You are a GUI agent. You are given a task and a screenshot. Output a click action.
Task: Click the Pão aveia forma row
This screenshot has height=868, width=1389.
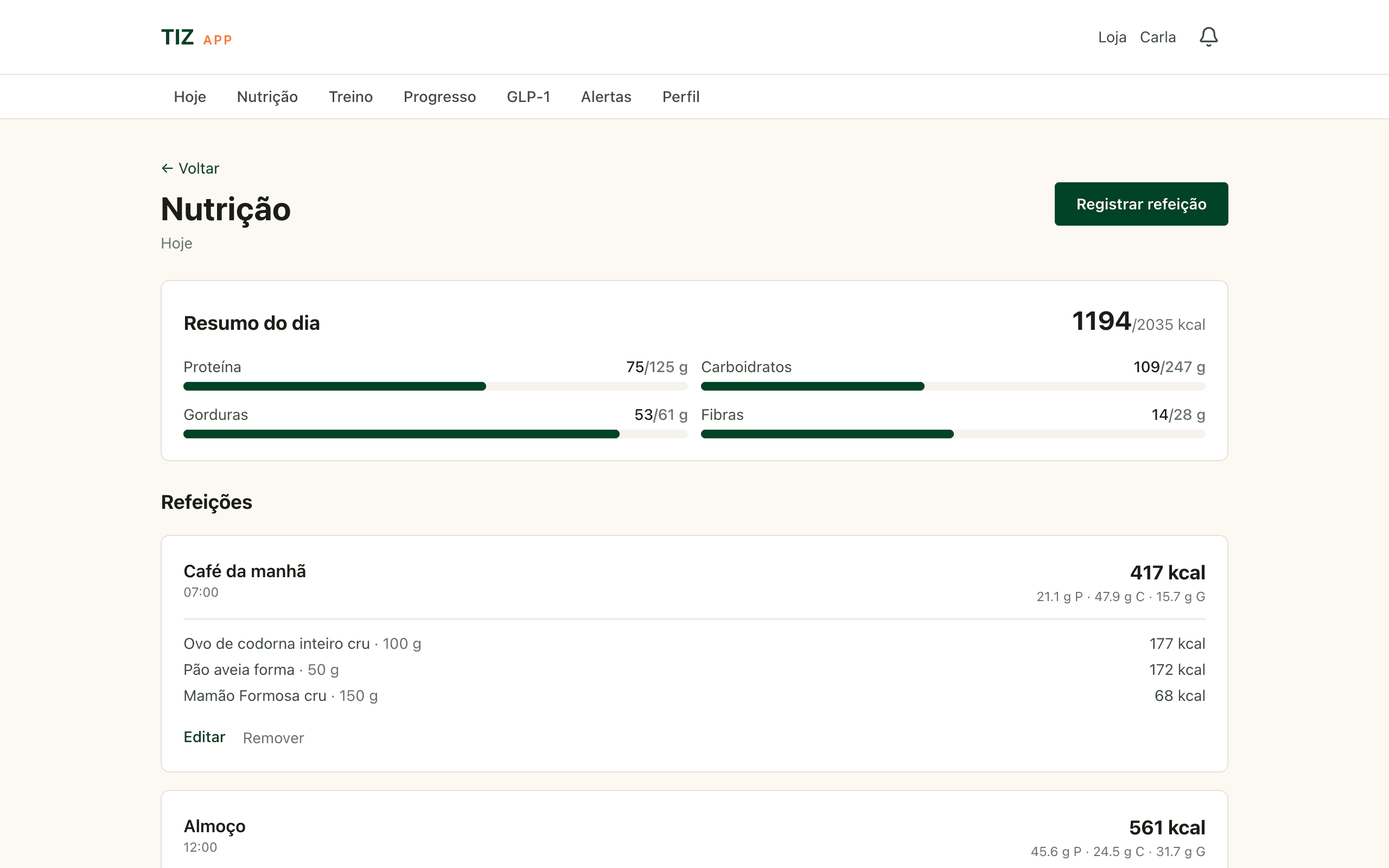[694, 669]
